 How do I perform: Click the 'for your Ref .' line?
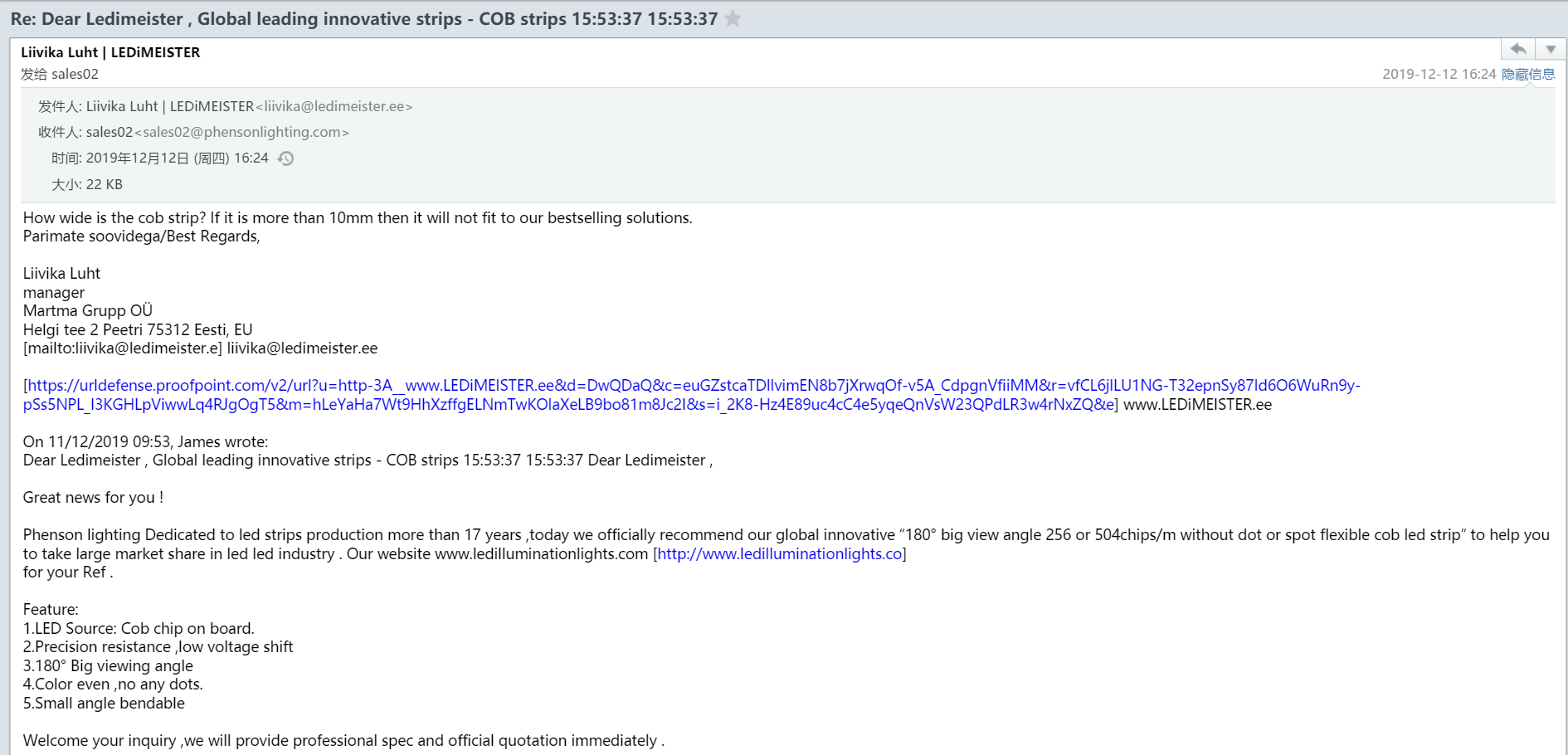pyautogui.click(x=68, y=572)
